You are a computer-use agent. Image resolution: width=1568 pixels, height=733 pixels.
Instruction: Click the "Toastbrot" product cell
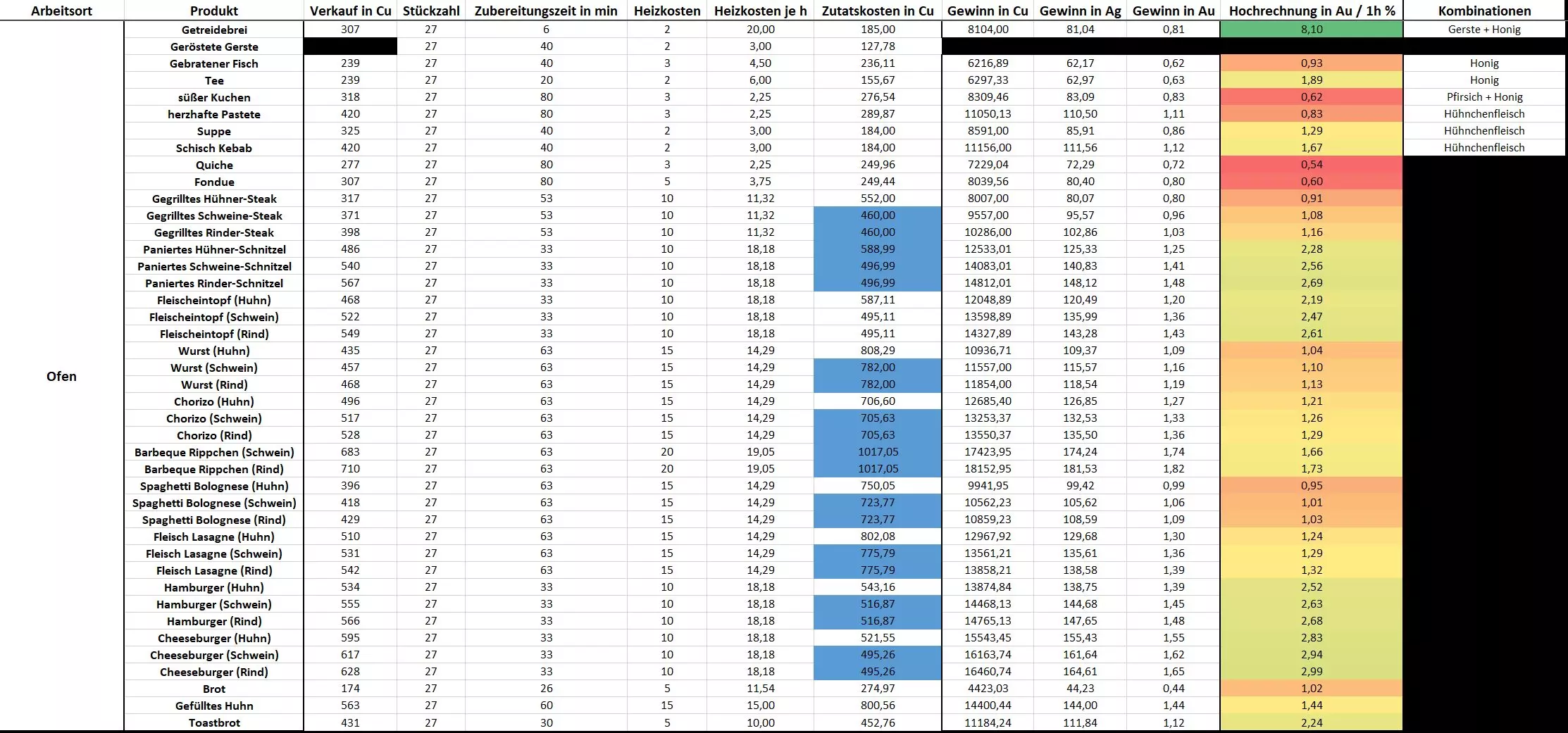point(214,722)
